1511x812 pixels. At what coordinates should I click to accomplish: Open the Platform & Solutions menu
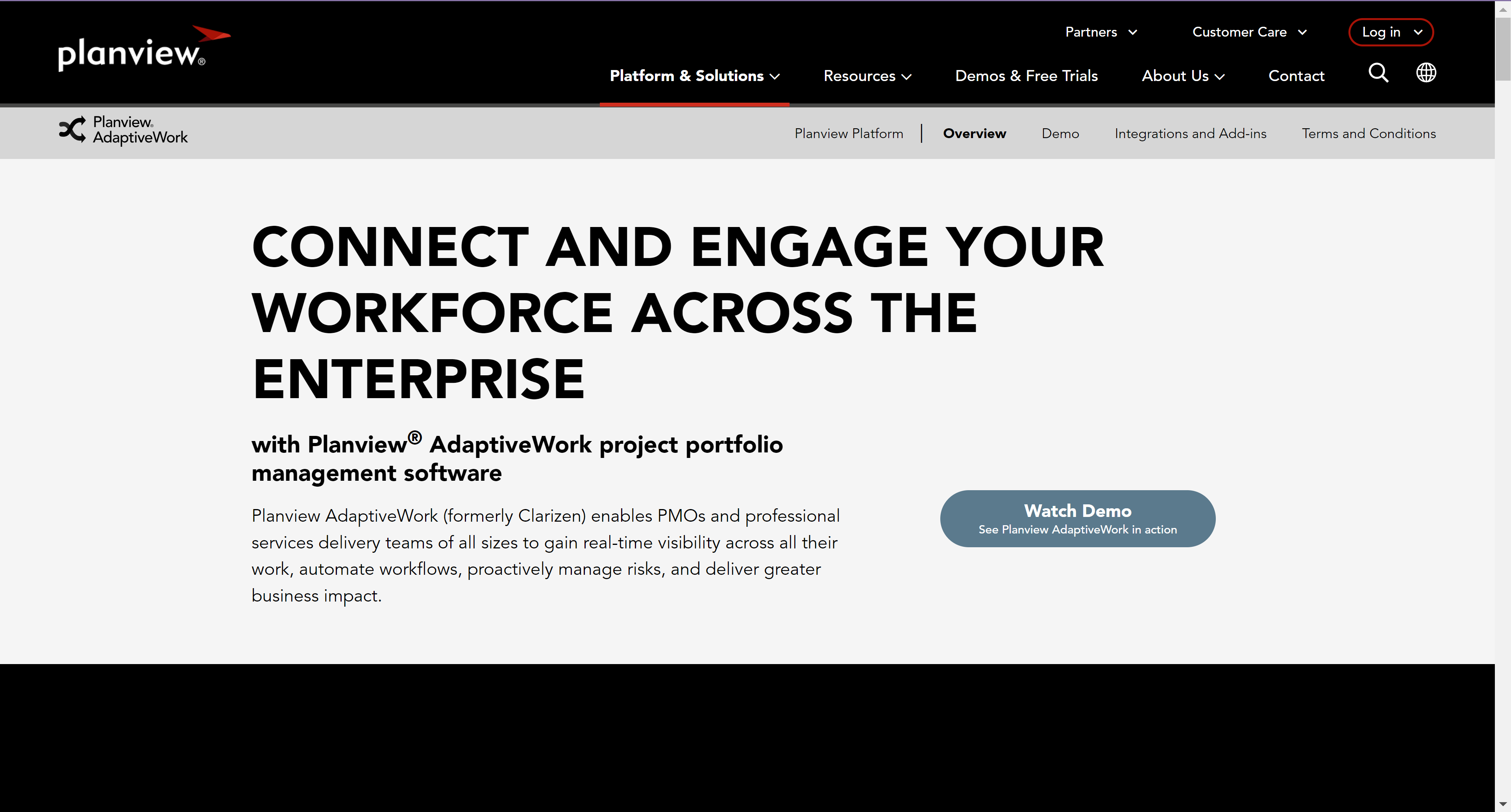tap(694, 76)
